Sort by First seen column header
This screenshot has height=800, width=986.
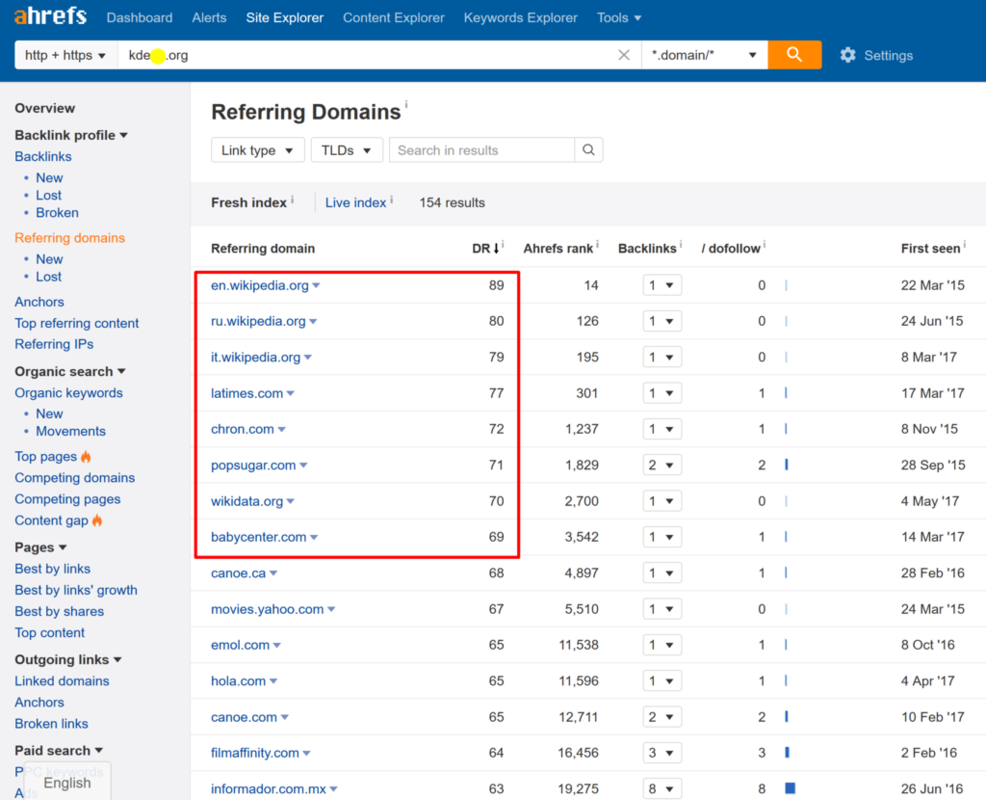click(x=931, y=248)
